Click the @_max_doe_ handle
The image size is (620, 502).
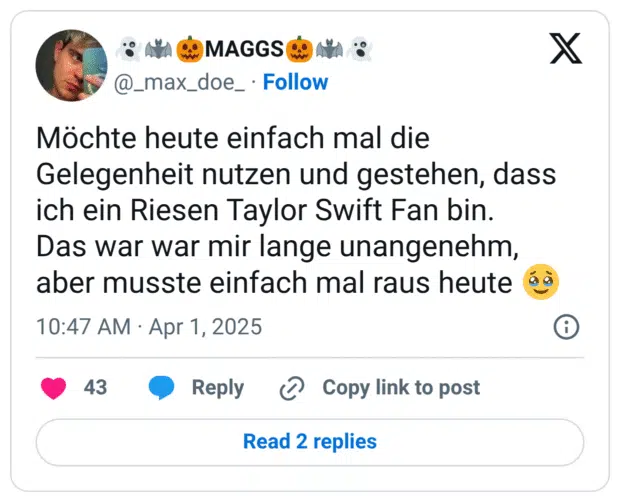[x=181, y=82]
